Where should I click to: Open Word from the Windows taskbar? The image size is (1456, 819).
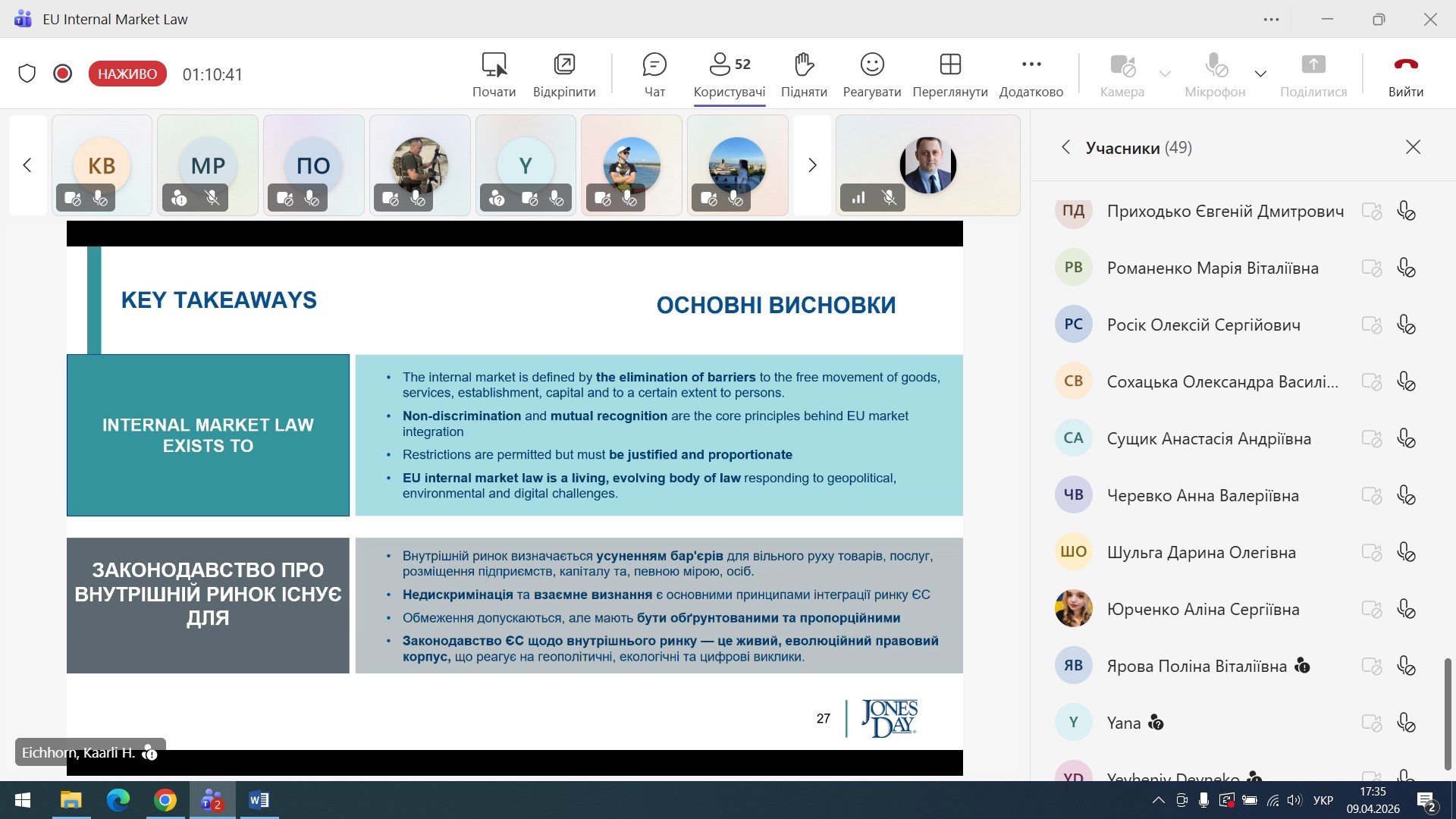click(x=259, y=800)
